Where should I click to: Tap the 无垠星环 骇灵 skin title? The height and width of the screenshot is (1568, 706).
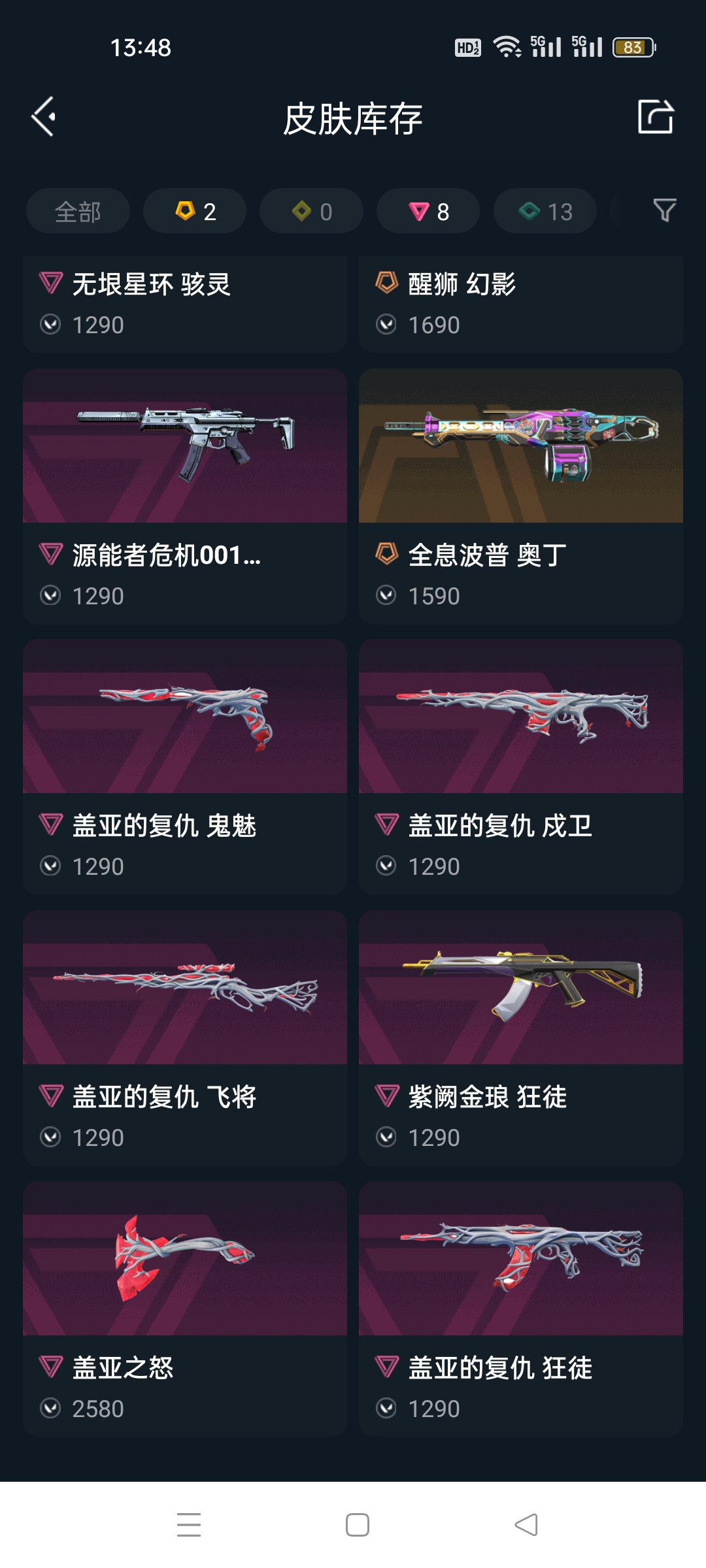pyautogui.click(x=152, y=284)
